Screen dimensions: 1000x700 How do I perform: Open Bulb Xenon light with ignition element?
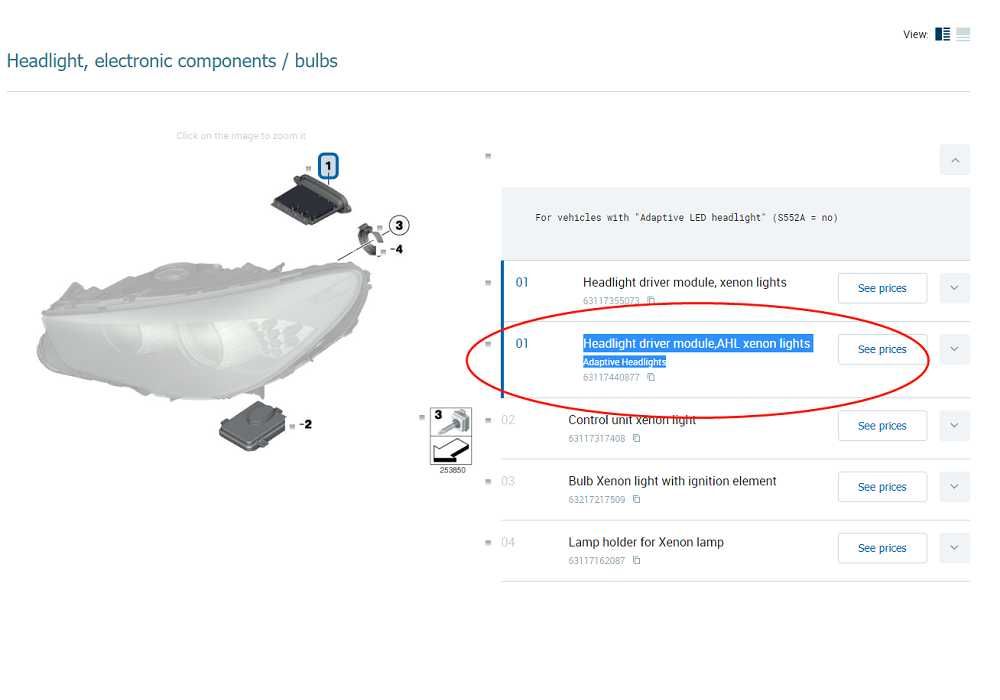[x=672, y=481]
